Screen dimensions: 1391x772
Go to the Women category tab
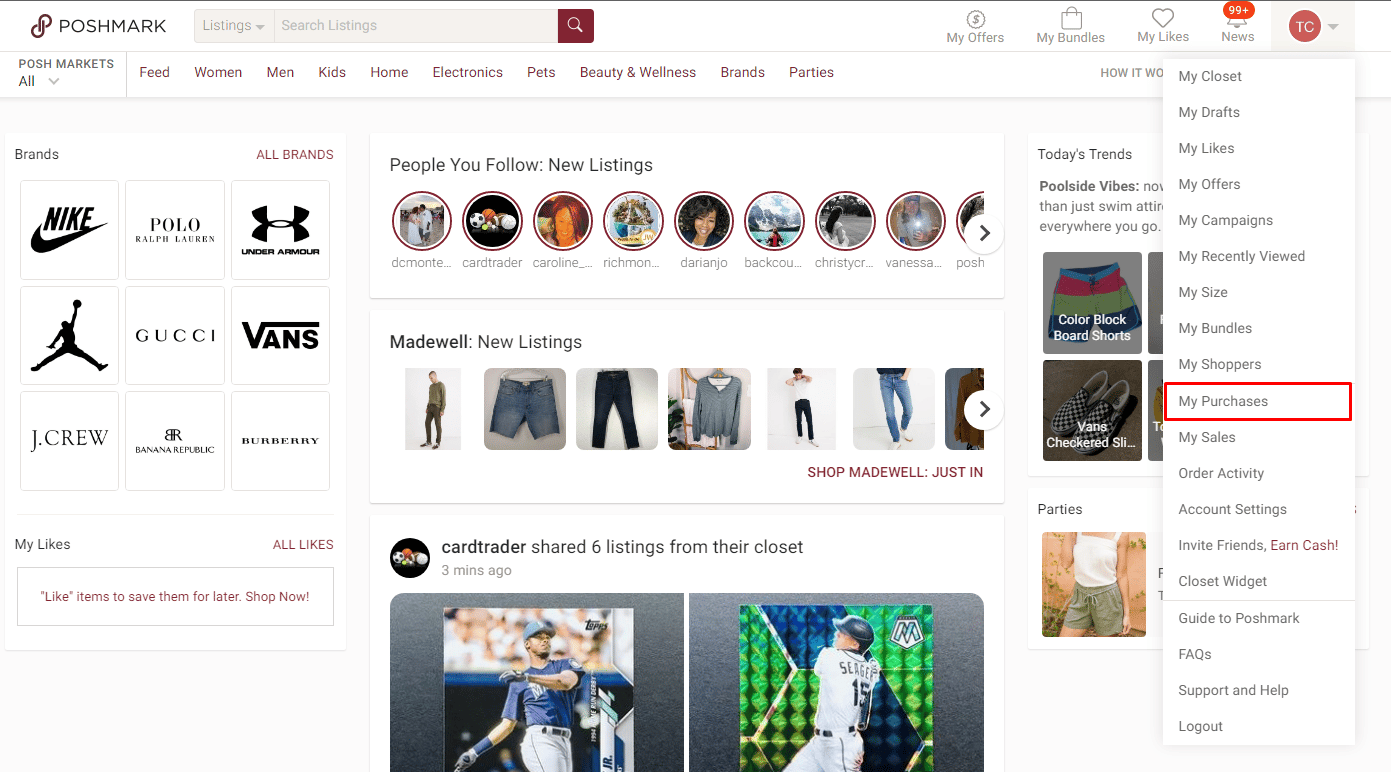[x=218, y=72]
